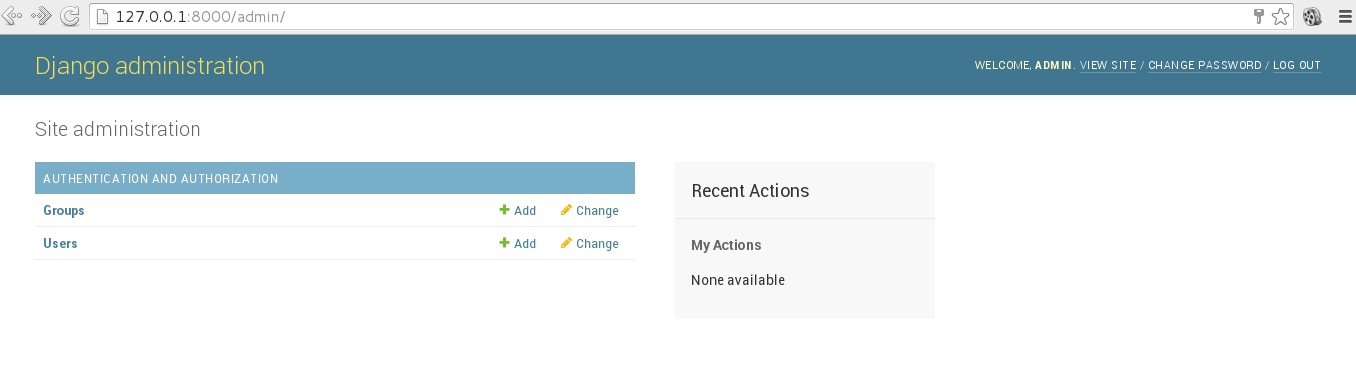Image resolution: width=1356 pixels, height=392 pixels.
Task: Click the pencil icon in Users row
Action: [566, 243]
